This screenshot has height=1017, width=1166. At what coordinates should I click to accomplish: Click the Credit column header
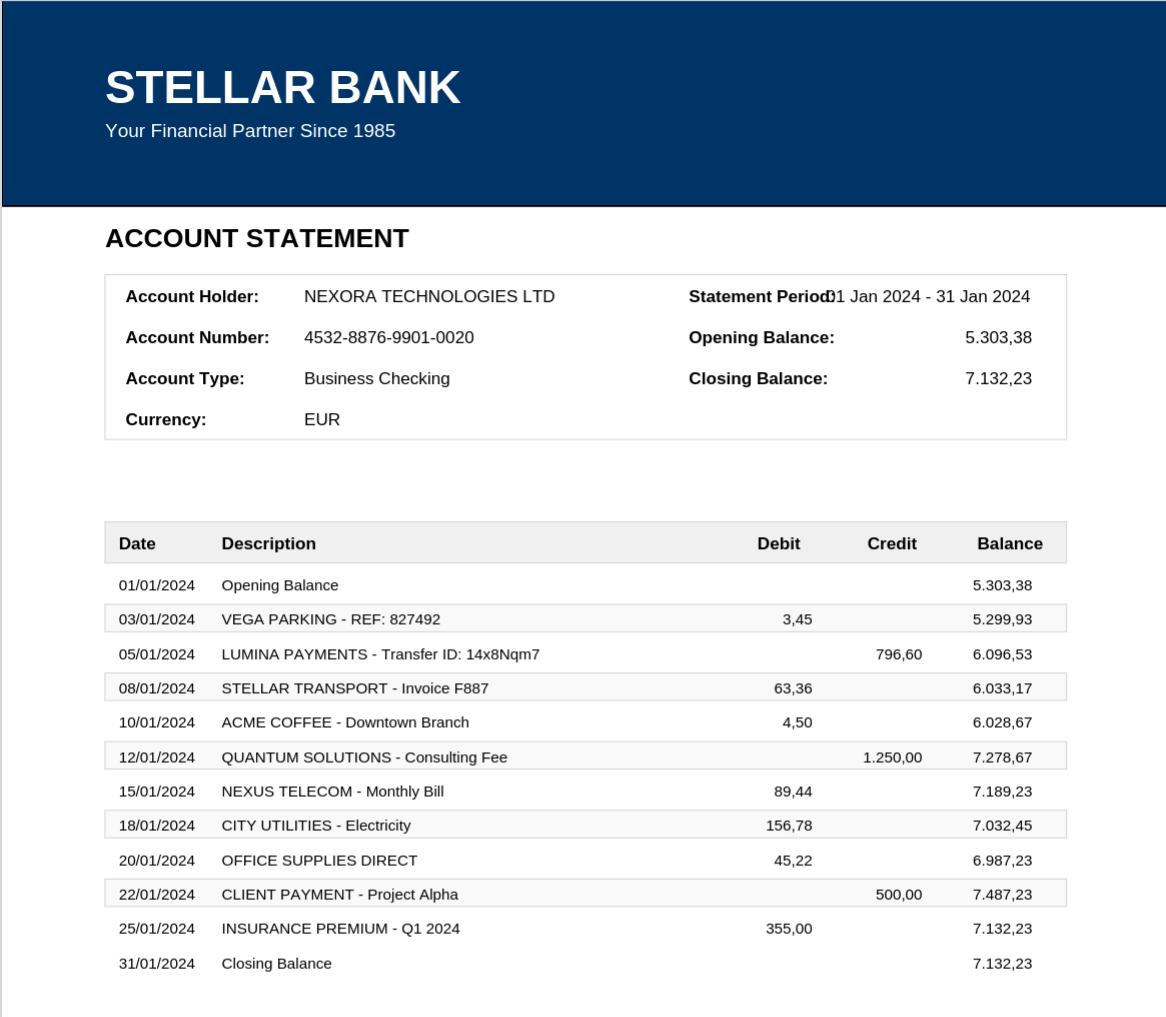pyautogui.click(x=892, y=543)
